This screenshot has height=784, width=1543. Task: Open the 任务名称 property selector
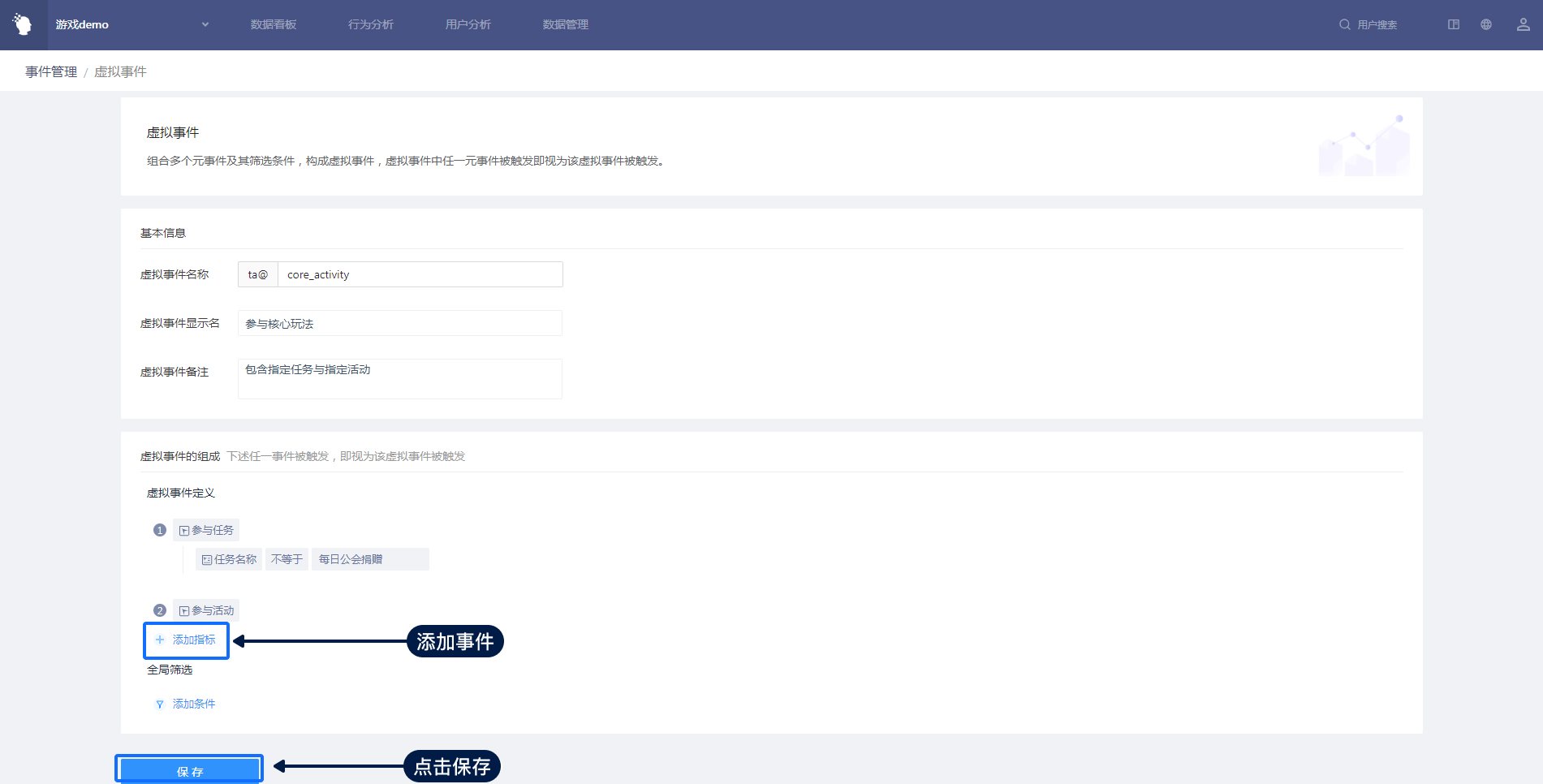[229, 559]
